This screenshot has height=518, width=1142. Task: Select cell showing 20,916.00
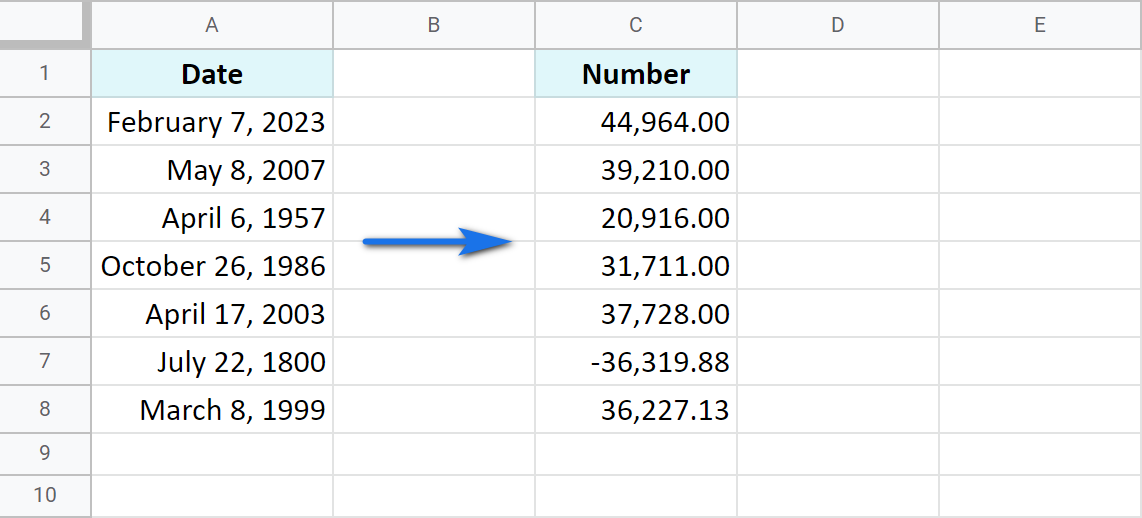coord(636,217)
